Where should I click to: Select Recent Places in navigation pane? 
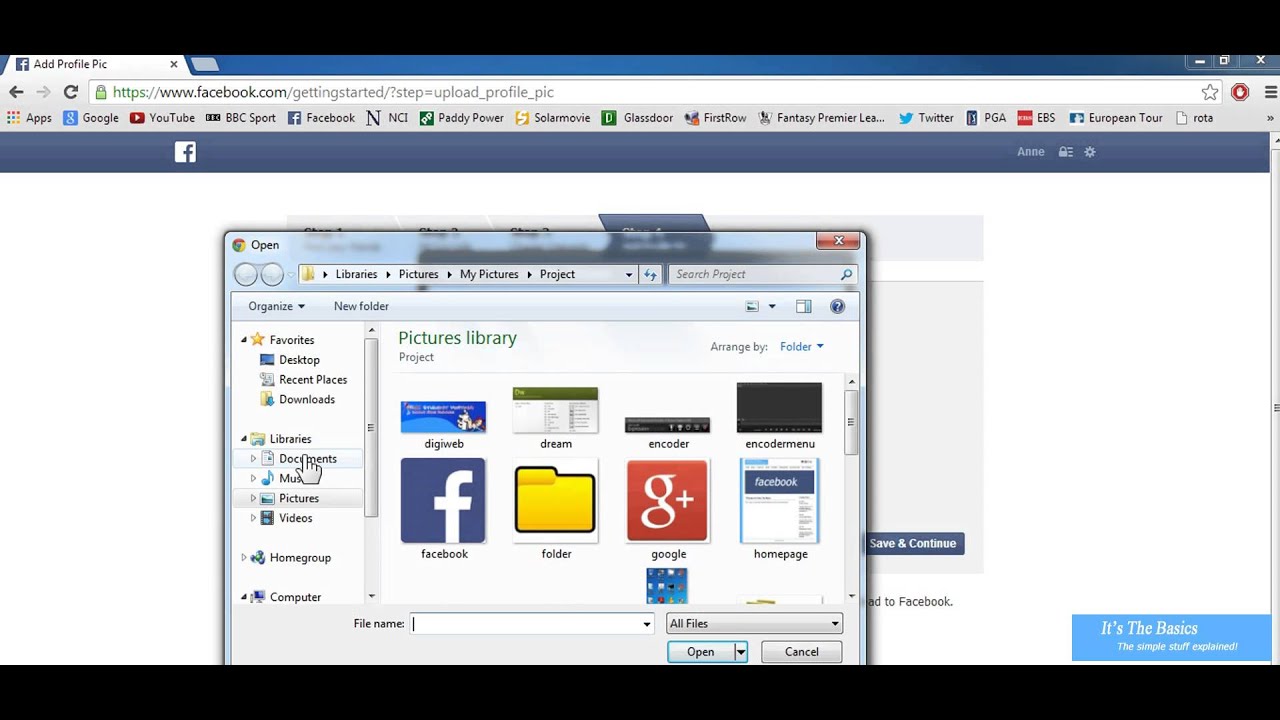pos(313,380)
